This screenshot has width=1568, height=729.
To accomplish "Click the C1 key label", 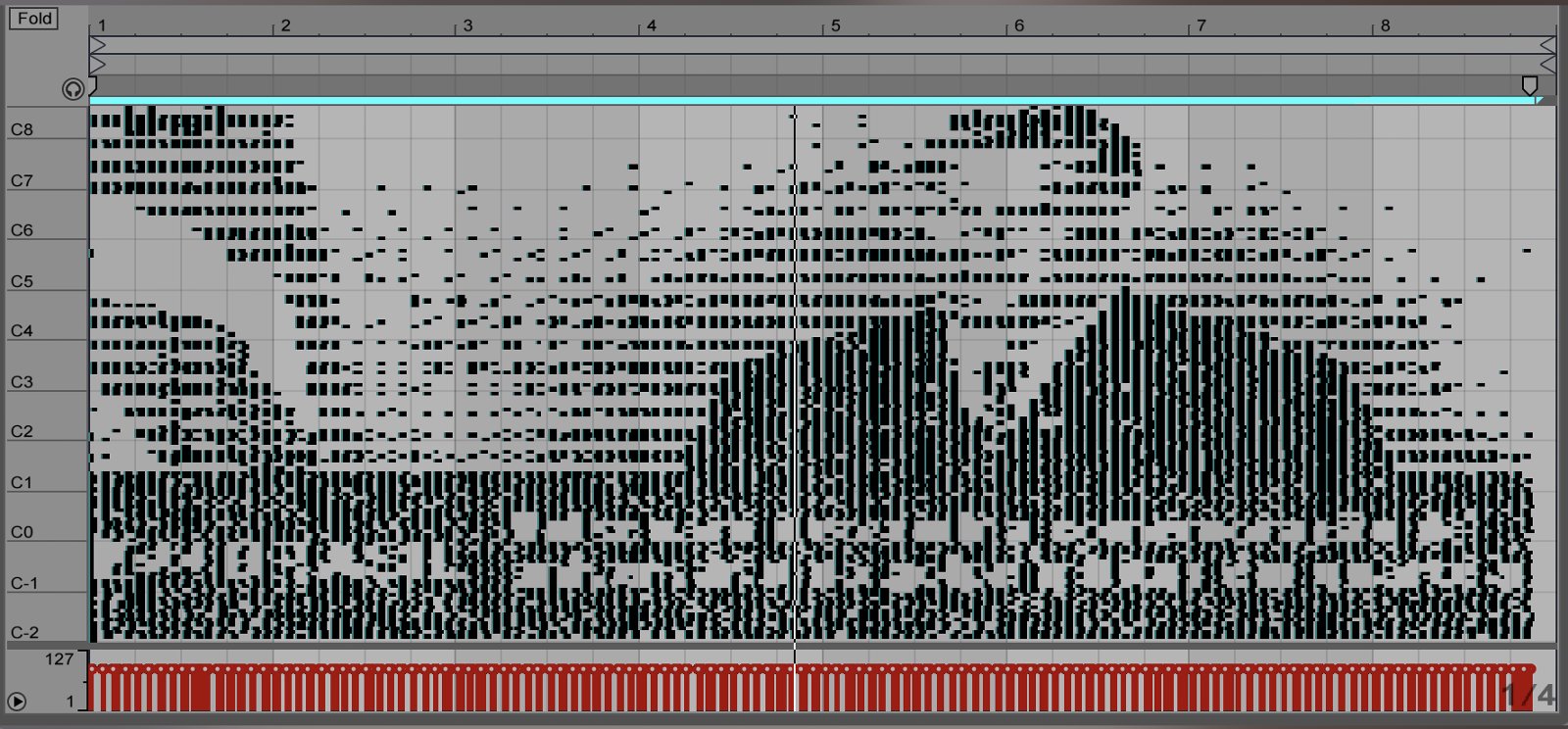I will coord(22,482).
